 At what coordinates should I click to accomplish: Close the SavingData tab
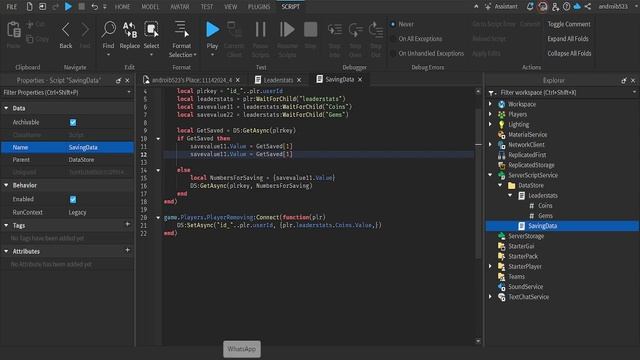360,80
